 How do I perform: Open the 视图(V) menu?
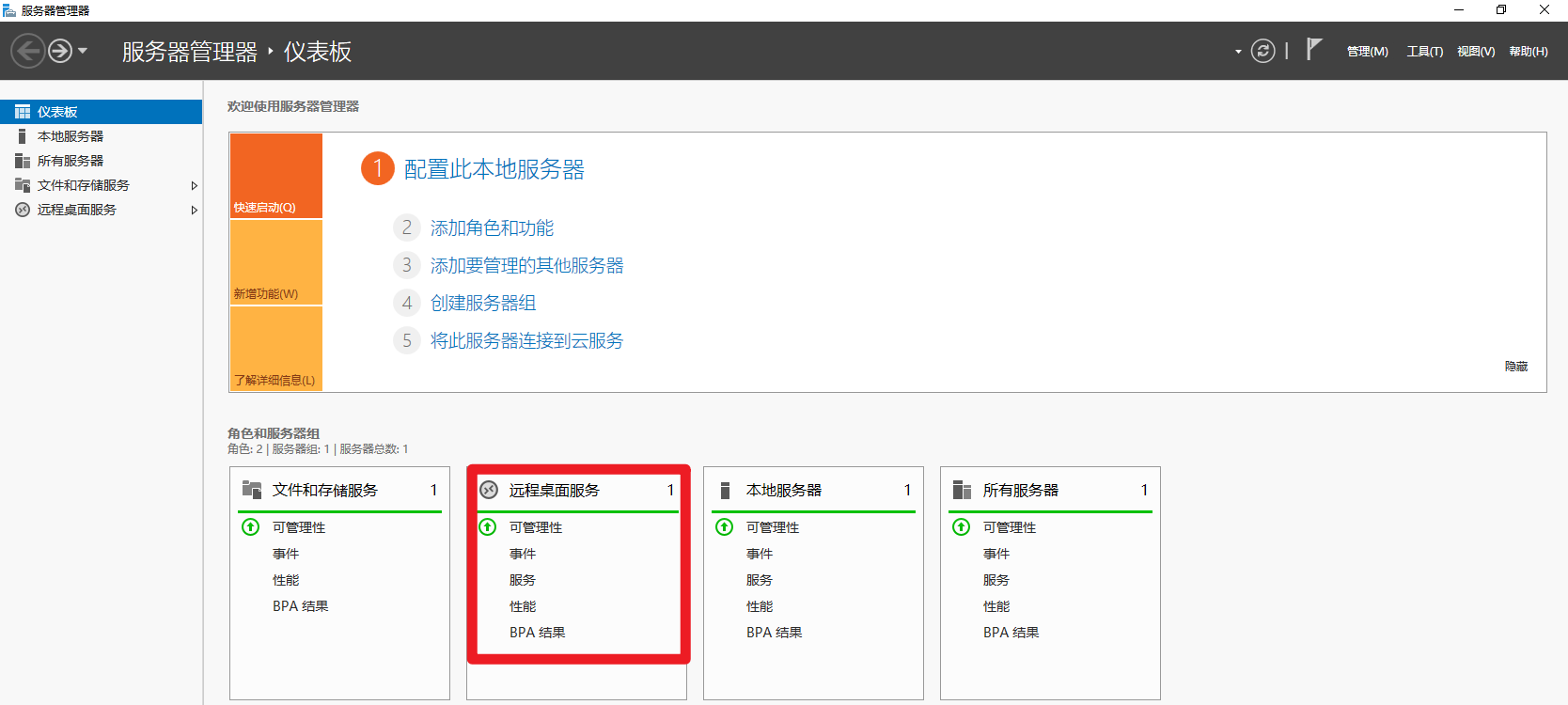tap(1476, 52)
